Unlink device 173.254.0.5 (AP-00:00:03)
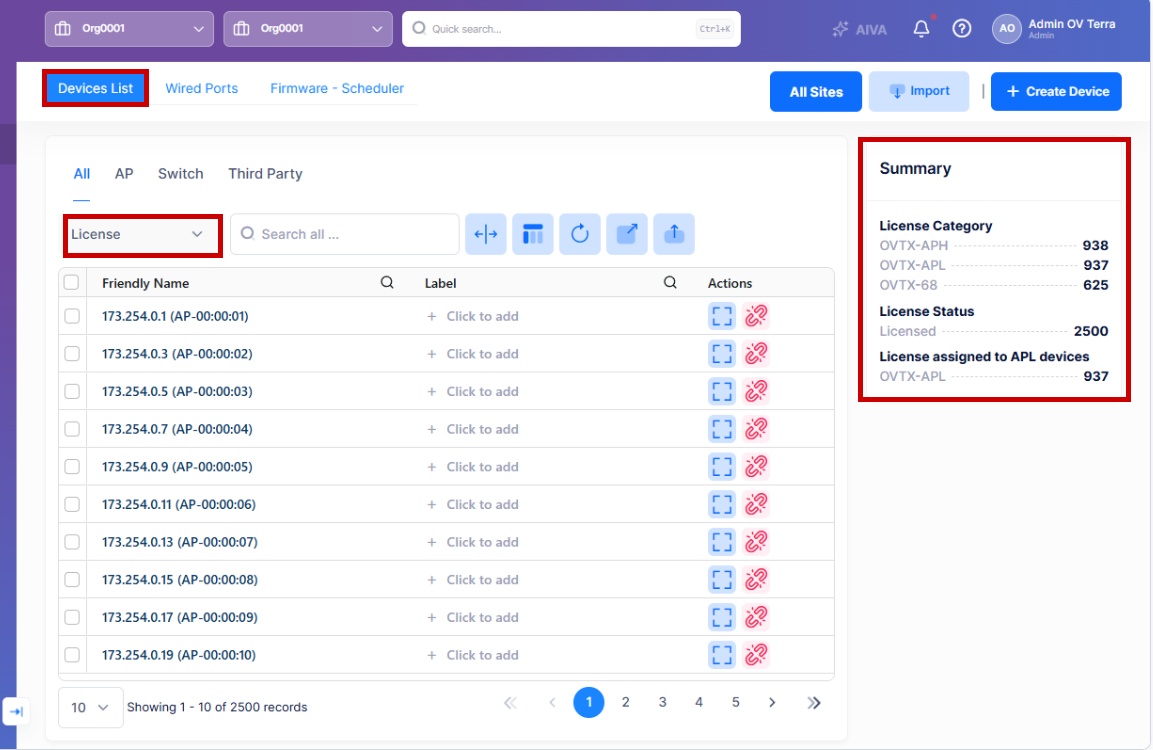The height and width of the screenshot is (750, 1153). point(755,391)
